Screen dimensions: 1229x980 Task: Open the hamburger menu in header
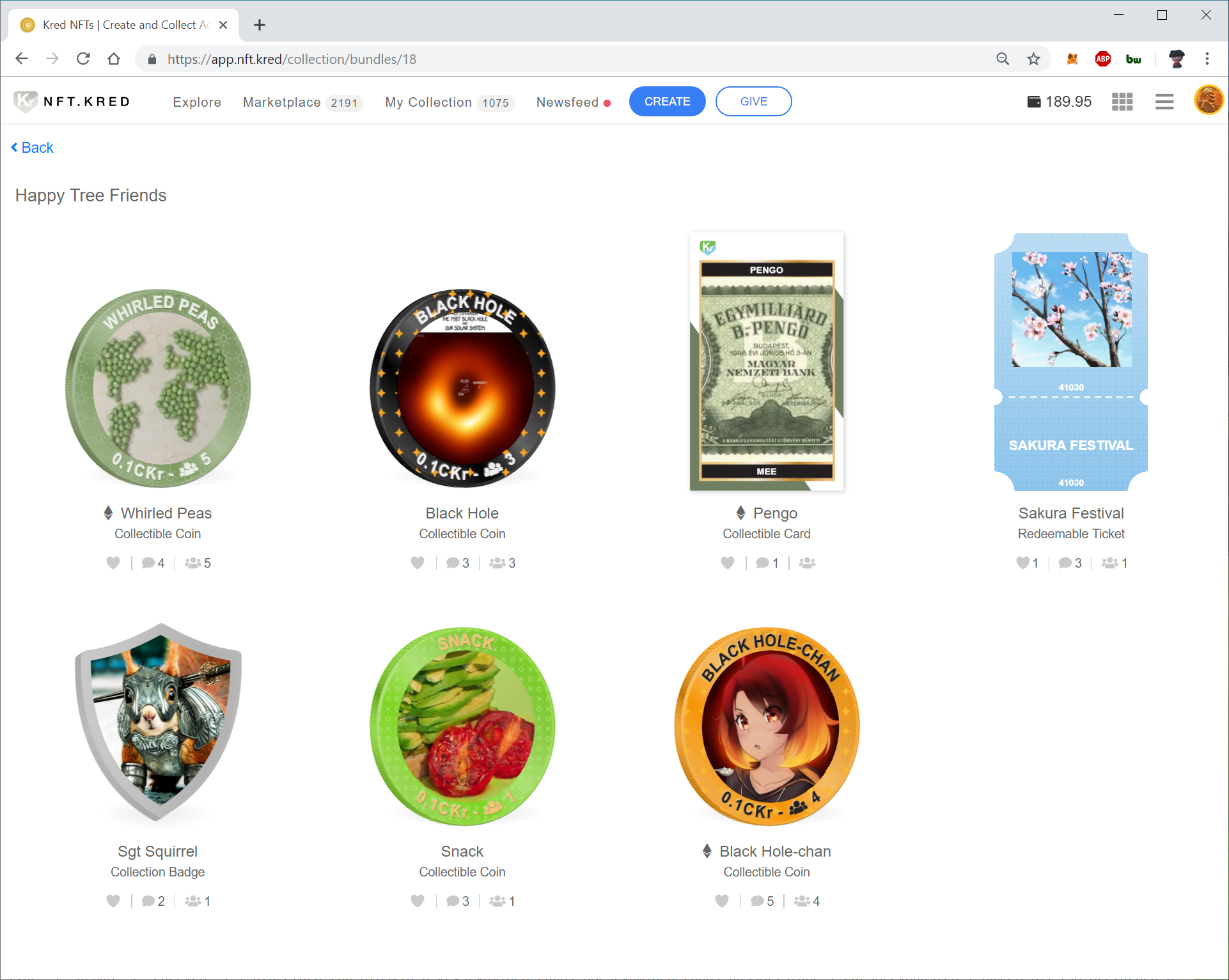point(1164,102)
